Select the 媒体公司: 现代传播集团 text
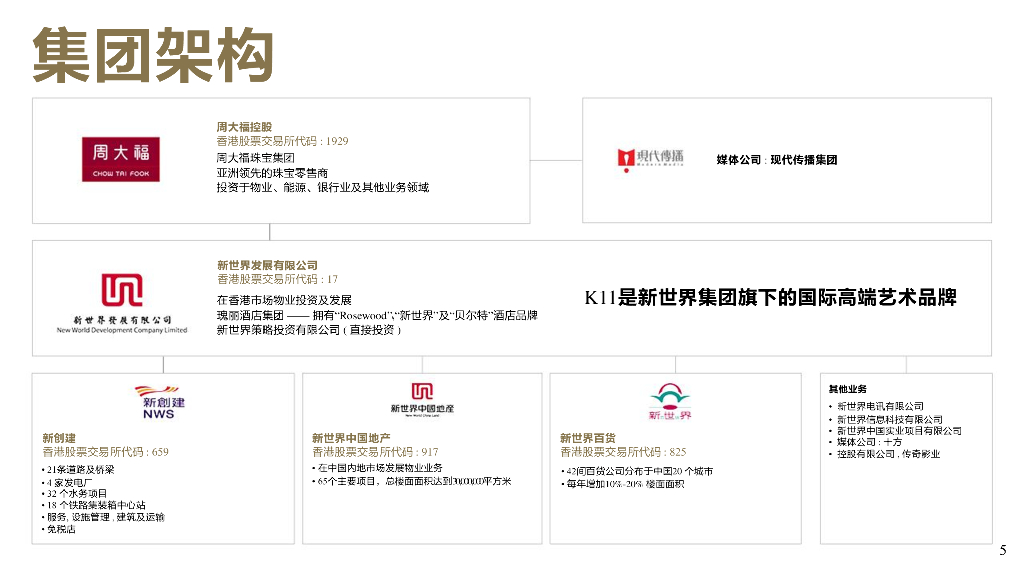 tap(776, 160)
